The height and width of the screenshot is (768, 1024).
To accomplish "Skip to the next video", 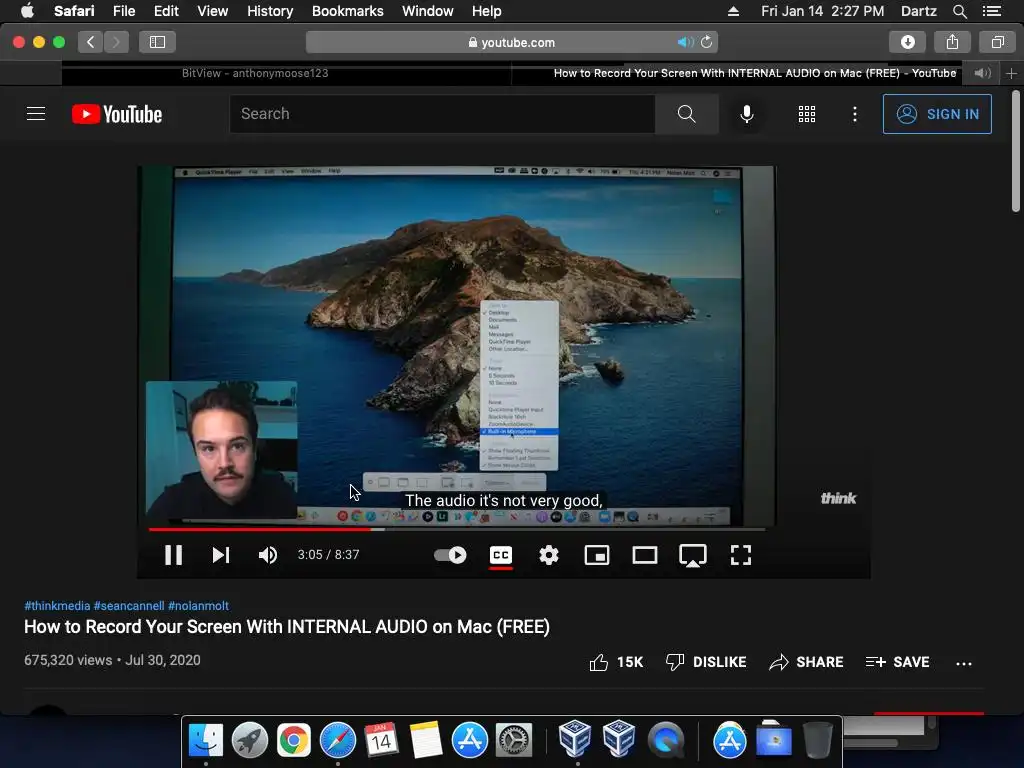I will point(221,555).
